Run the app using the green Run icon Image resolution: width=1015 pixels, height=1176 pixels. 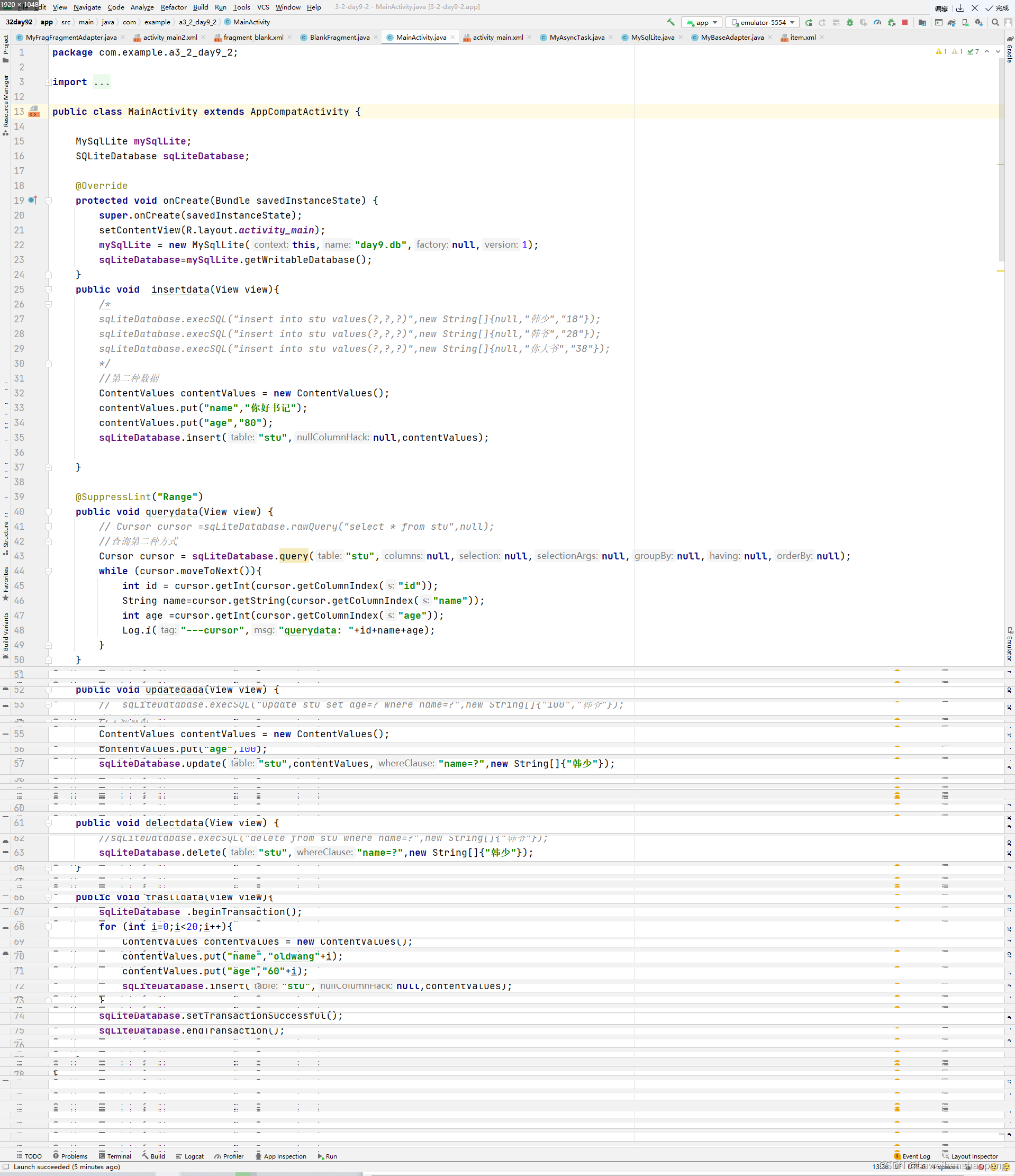click(x=809, y=22)
